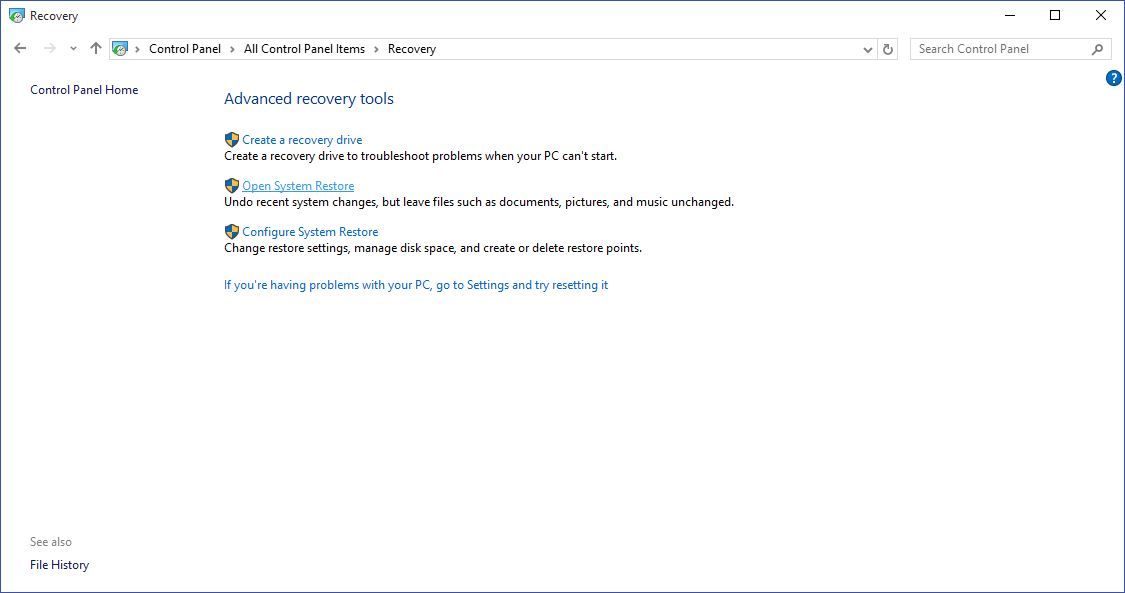This screenshot has width=1125, height=593.
Task: Click the back navigation arrow
Action: [x=20, y=47]
